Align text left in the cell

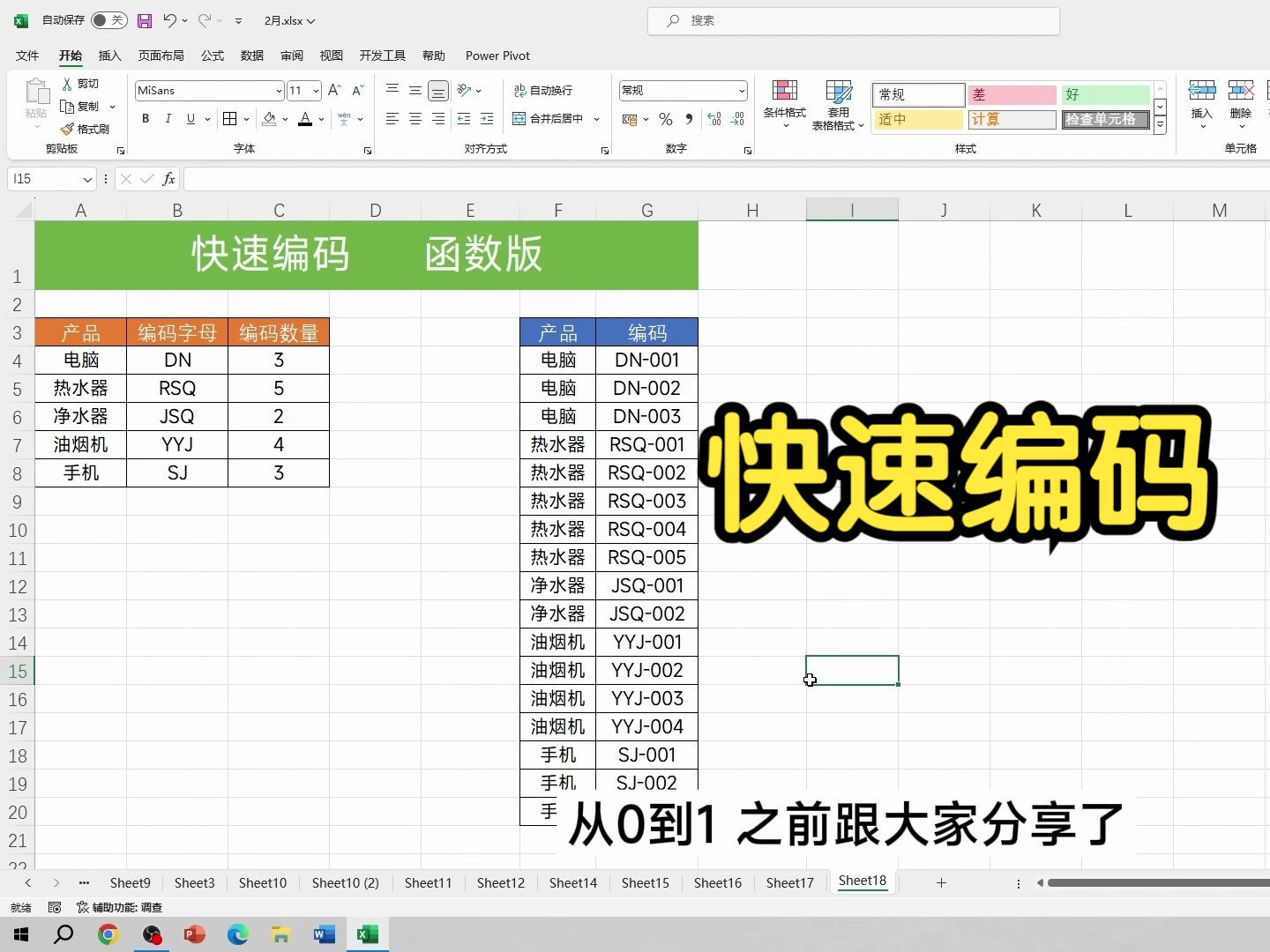click(392, 119)
